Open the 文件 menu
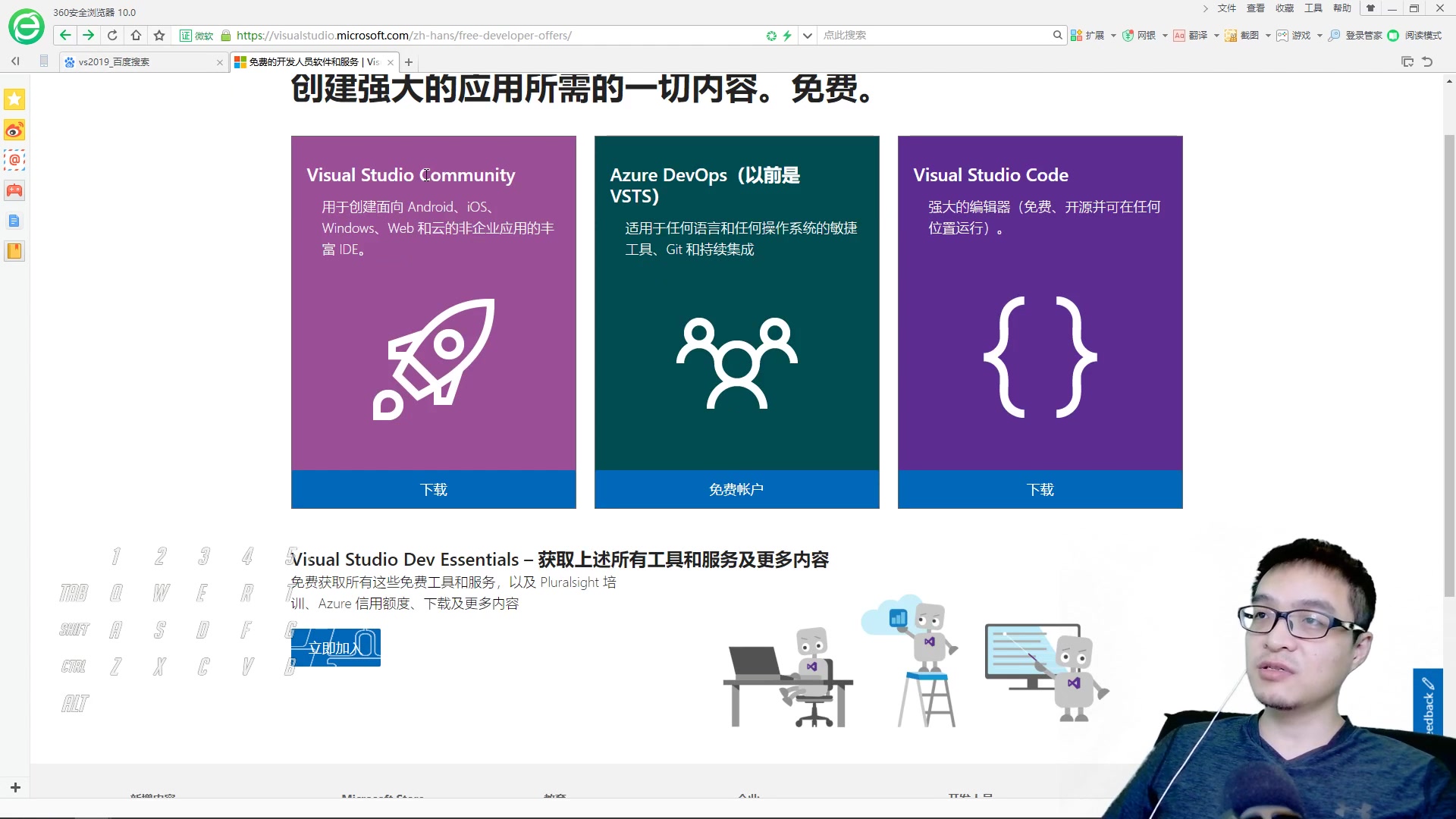 [x=1227, y=8]
